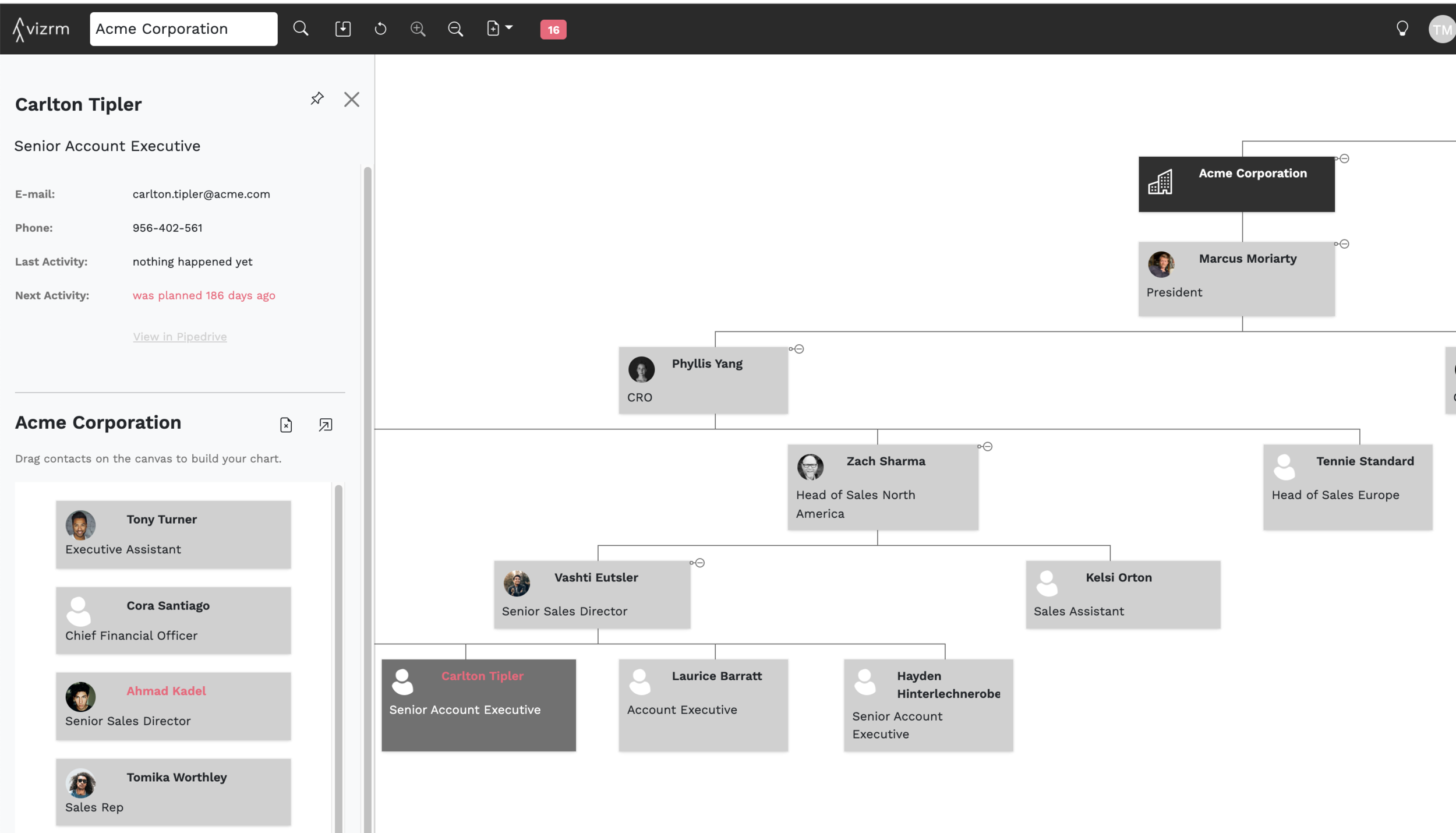The width and height of the screenshot is (1456, 833).
Task: Open the View in Pipedrive link
Action: coord(179,337)
